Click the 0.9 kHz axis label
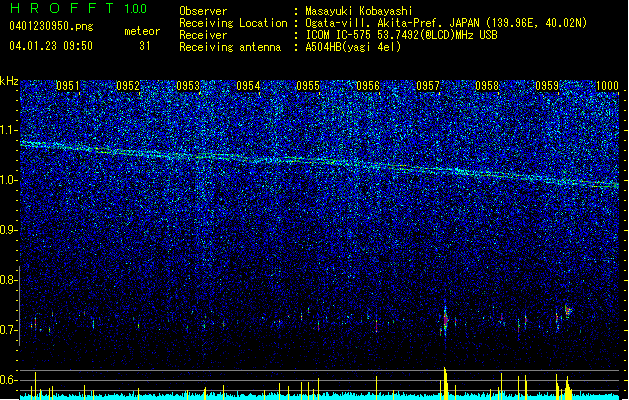629x400 pixels. coord(9,230)
